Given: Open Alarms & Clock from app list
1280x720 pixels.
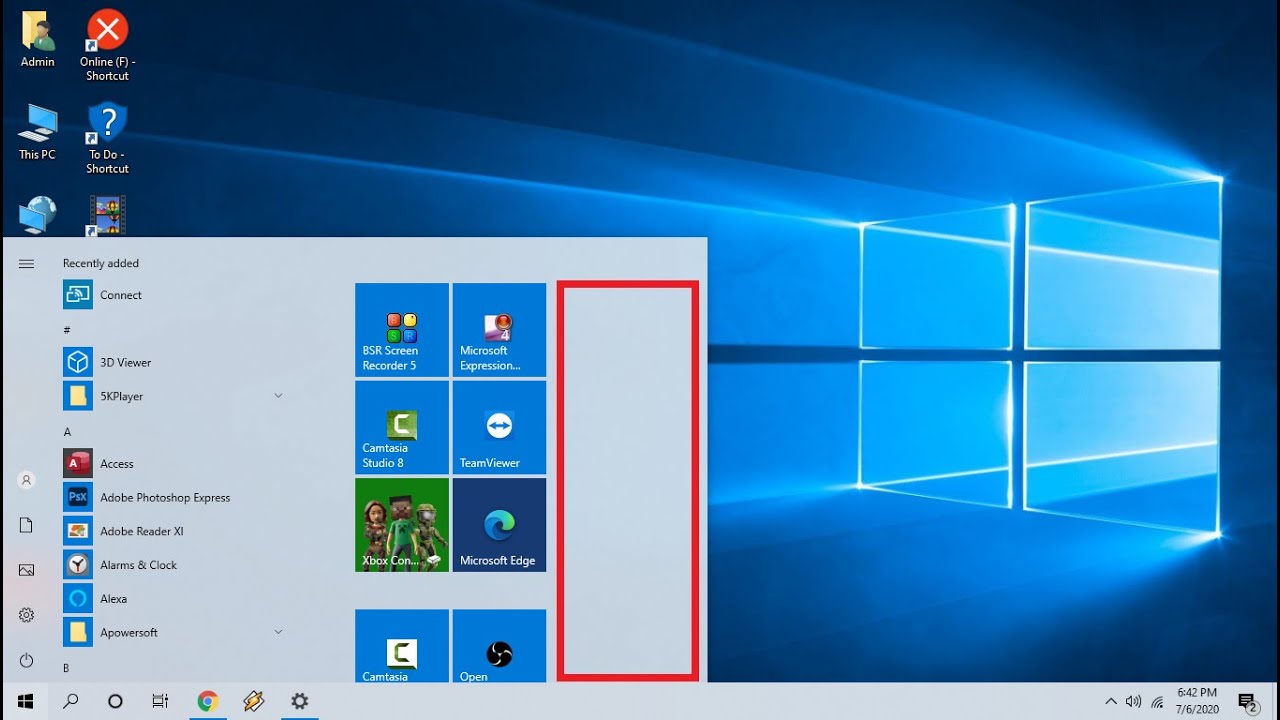Looking at the screenshot, I should pos(138,565).
